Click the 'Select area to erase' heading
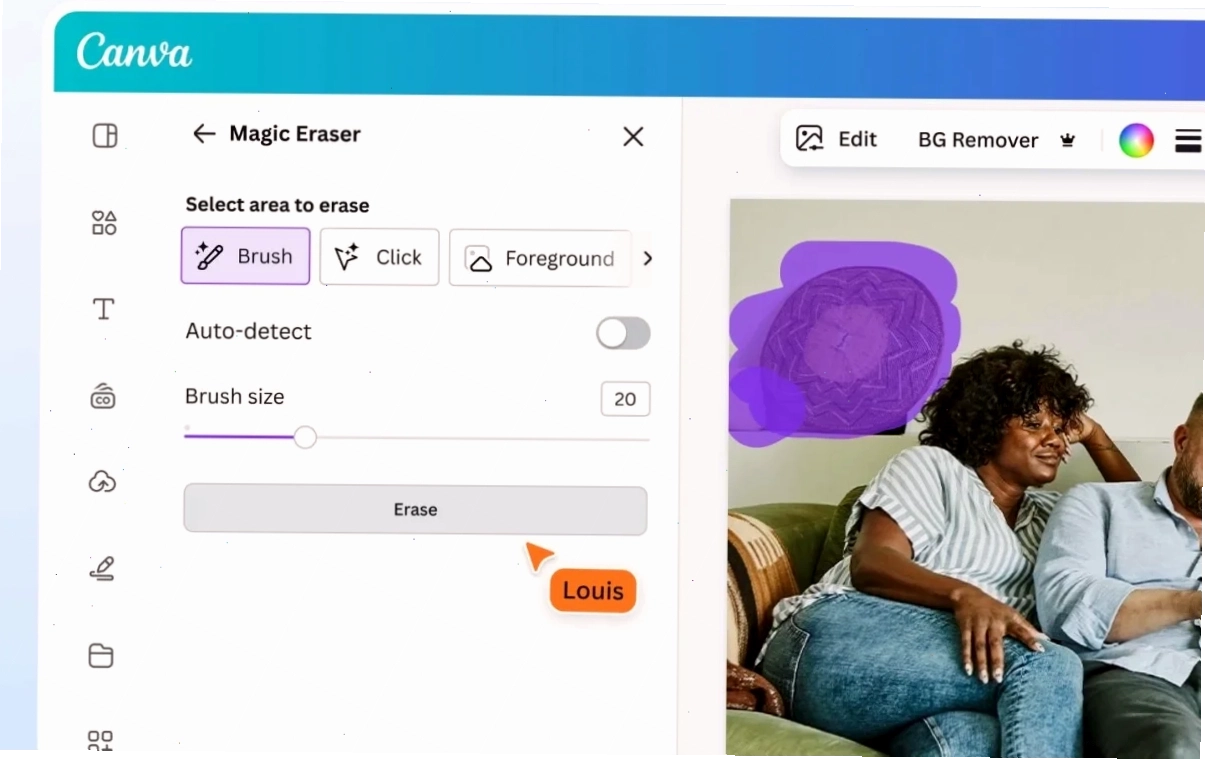The height and width of the screenshot is (759, 1205). (277, 205)
